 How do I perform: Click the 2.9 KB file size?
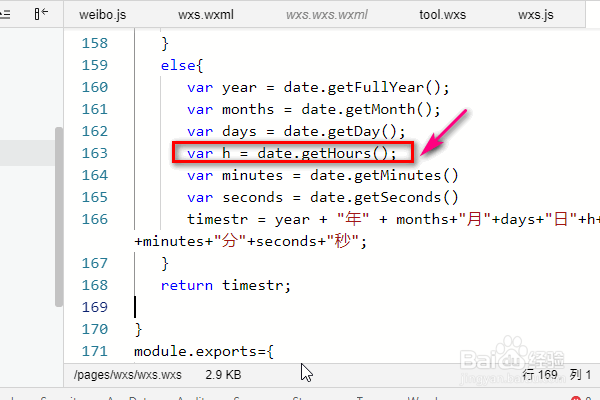click(223, 375)
